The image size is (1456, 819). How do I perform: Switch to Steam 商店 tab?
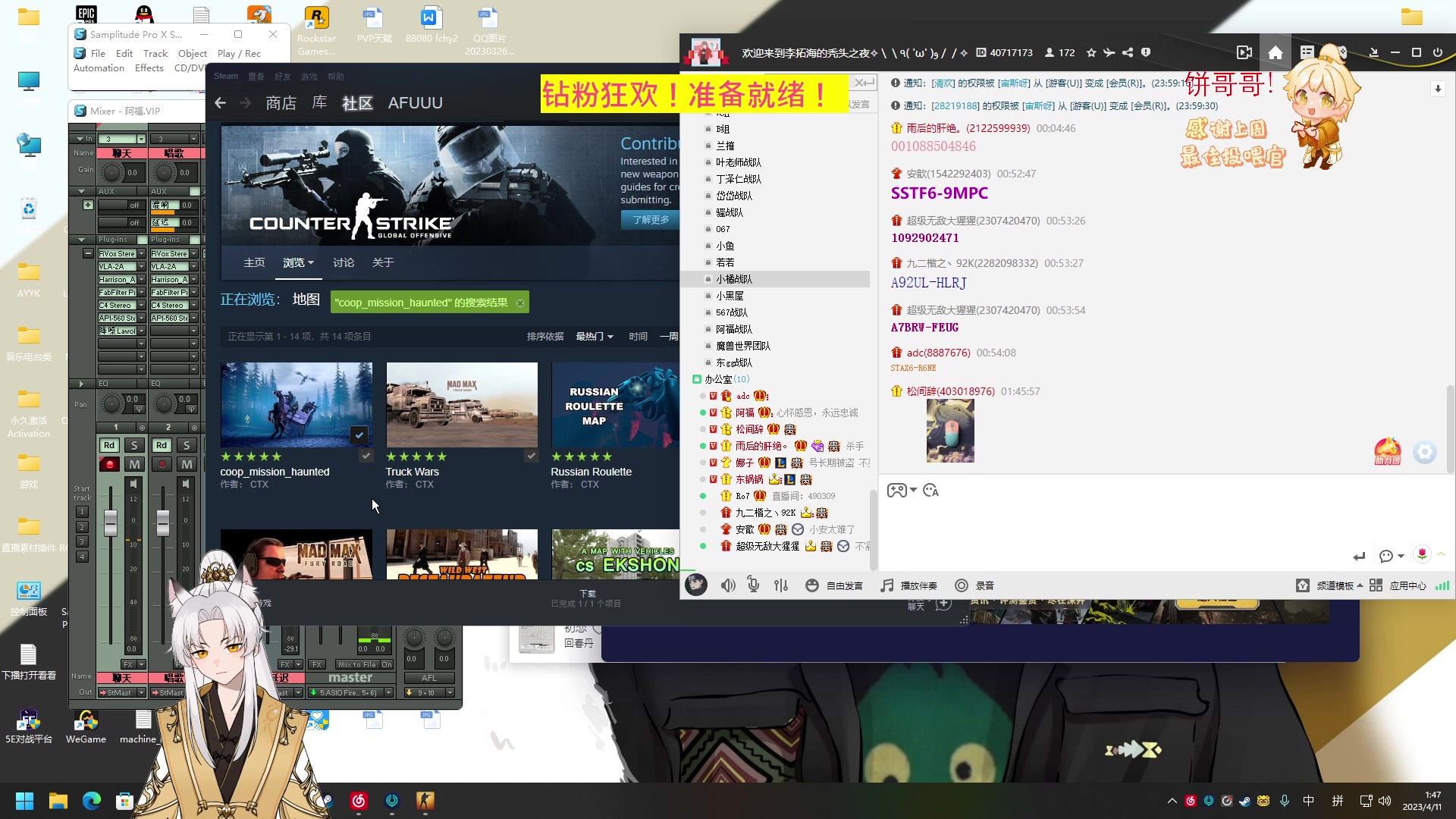281,103
